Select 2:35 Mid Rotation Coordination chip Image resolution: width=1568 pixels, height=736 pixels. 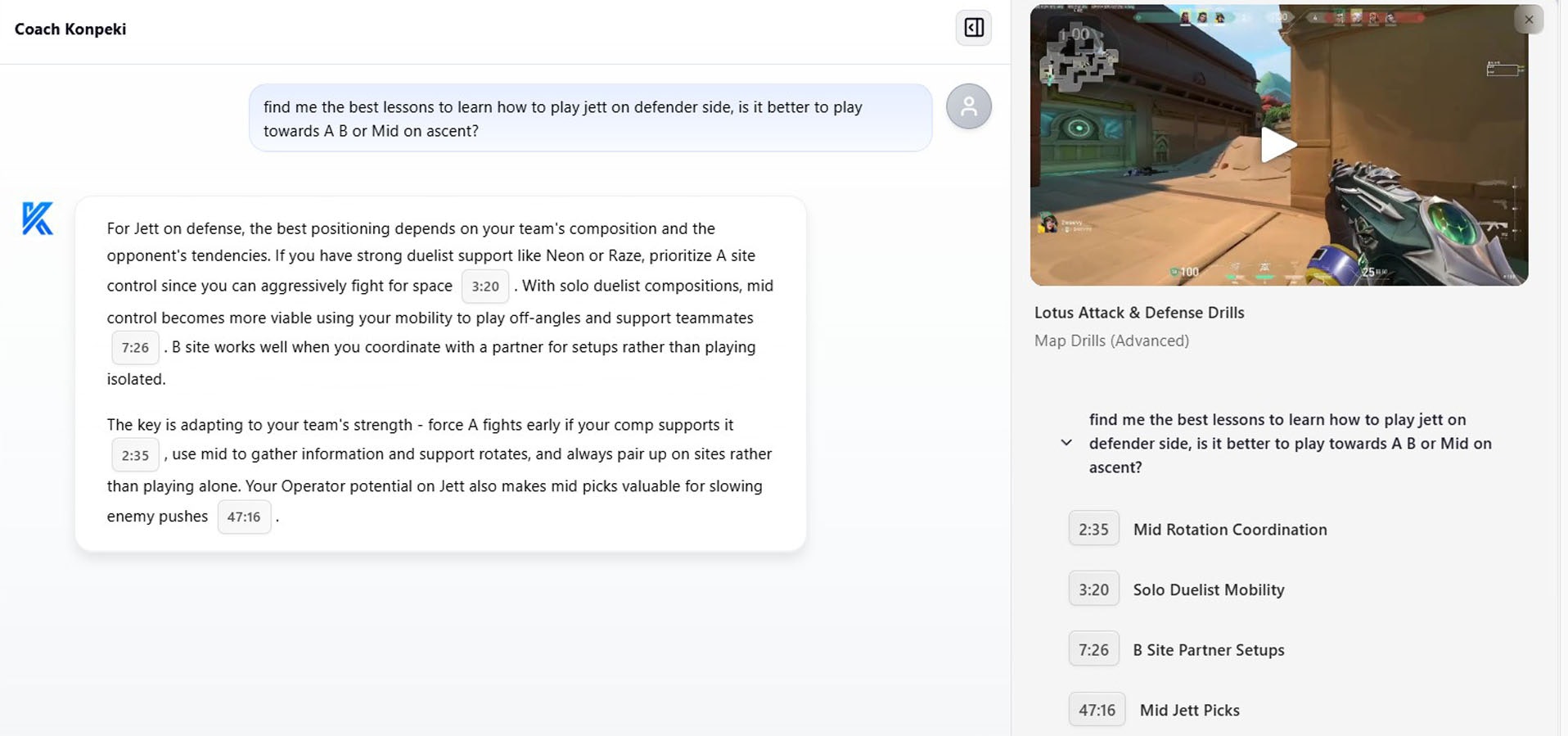pos(1093,529)
